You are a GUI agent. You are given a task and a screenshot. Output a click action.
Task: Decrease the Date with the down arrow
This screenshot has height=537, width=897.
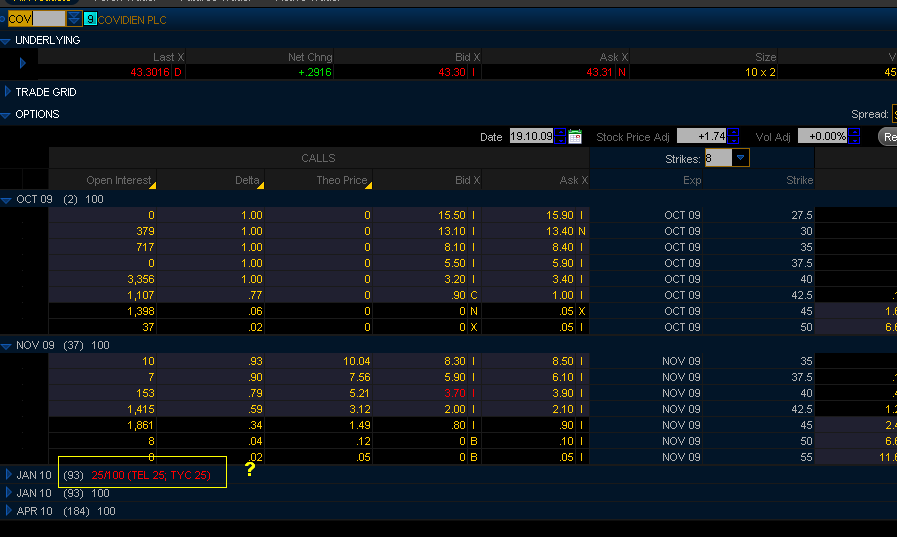click(560, 140)
